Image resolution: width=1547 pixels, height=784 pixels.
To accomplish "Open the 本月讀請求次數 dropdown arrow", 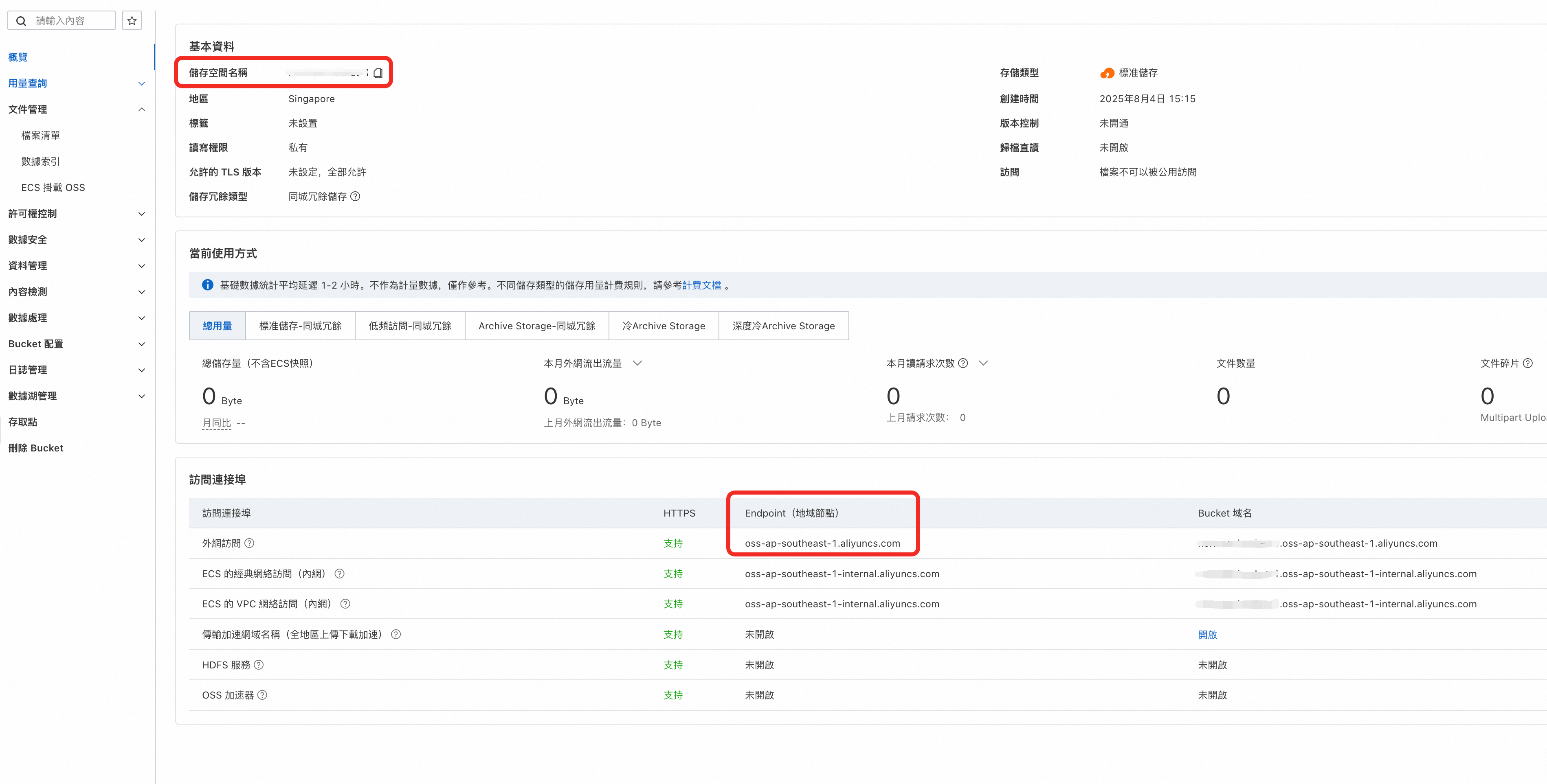I will (983, 363).
